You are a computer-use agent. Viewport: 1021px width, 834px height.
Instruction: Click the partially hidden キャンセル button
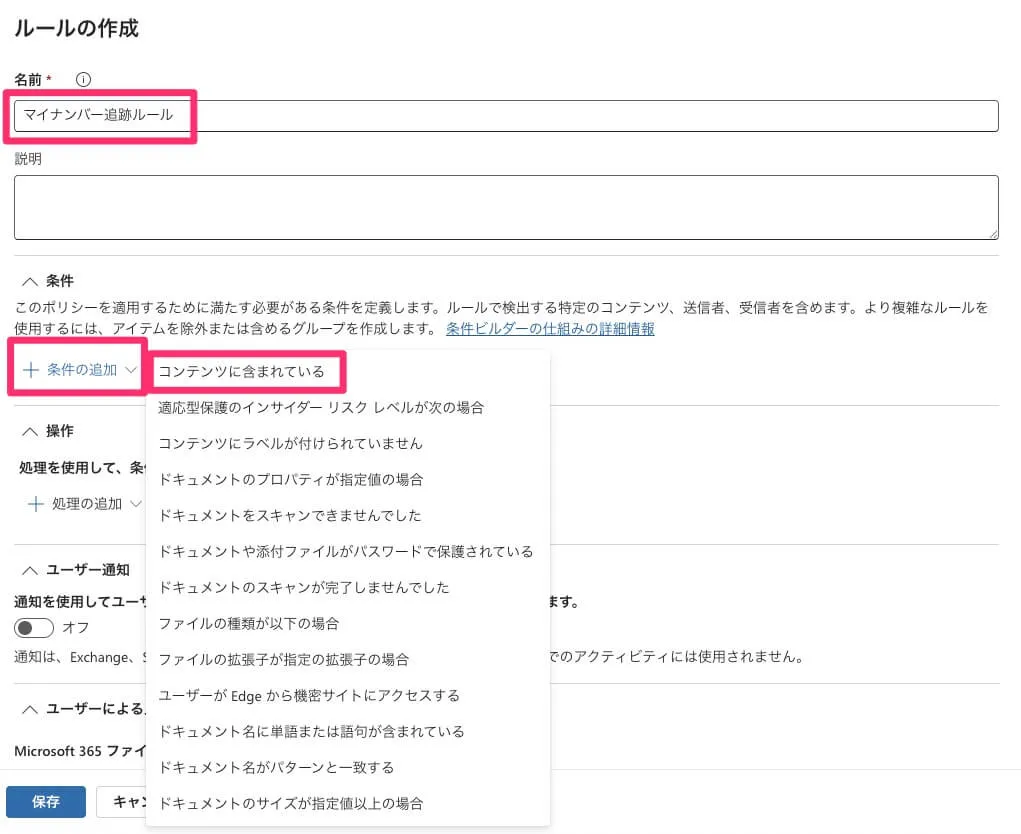pyautogui.click(x=122, y=801)
